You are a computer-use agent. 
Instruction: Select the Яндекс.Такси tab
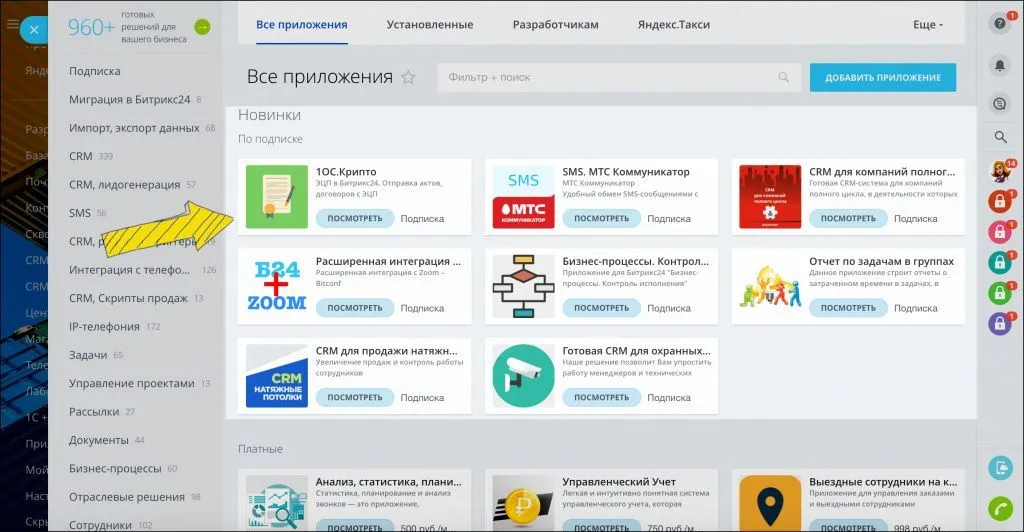coord(674,25)
